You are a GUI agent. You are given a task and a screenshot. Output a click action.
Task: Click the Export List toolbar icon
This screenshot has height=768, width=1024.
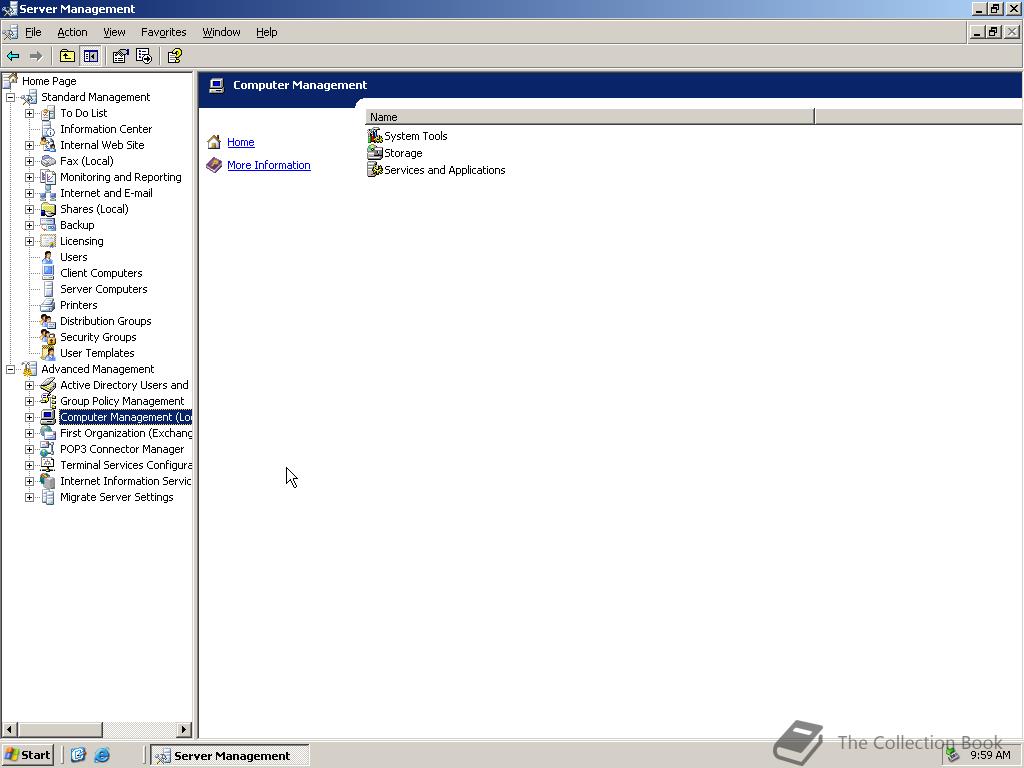pos(144,56)
